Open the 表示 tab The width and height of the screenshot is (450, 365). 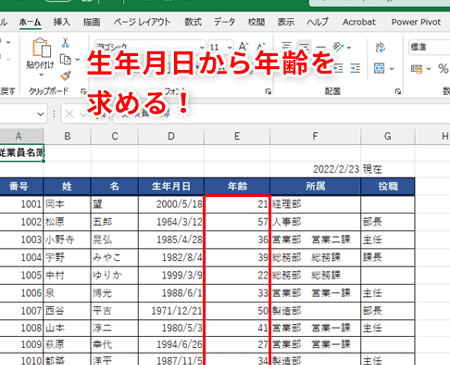pyautogui.click(x=286, y=22)
